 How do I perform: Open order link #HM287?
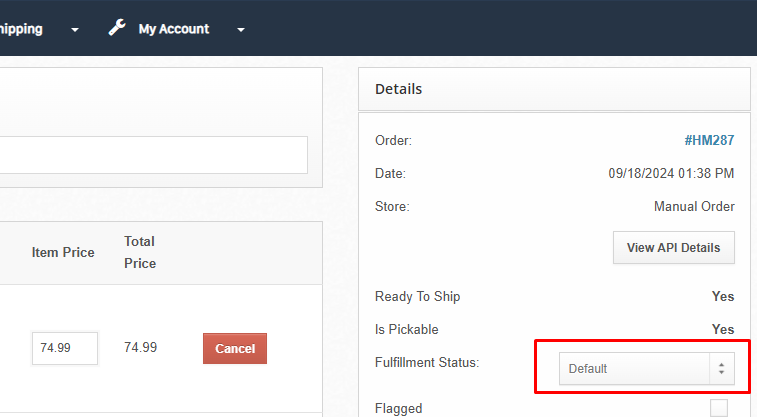click(x=709, y=141)
